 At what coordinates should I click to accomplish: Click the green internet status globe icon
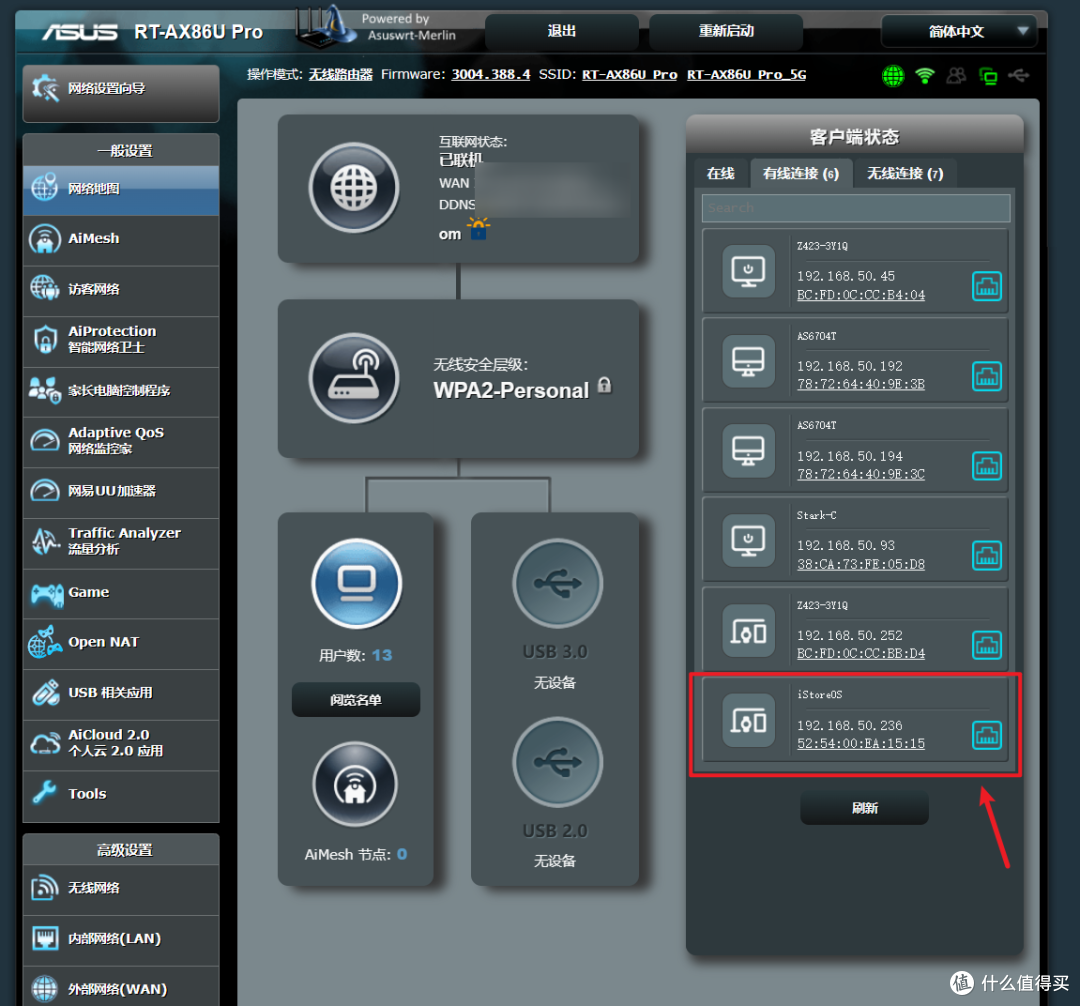tap(893, 75)
